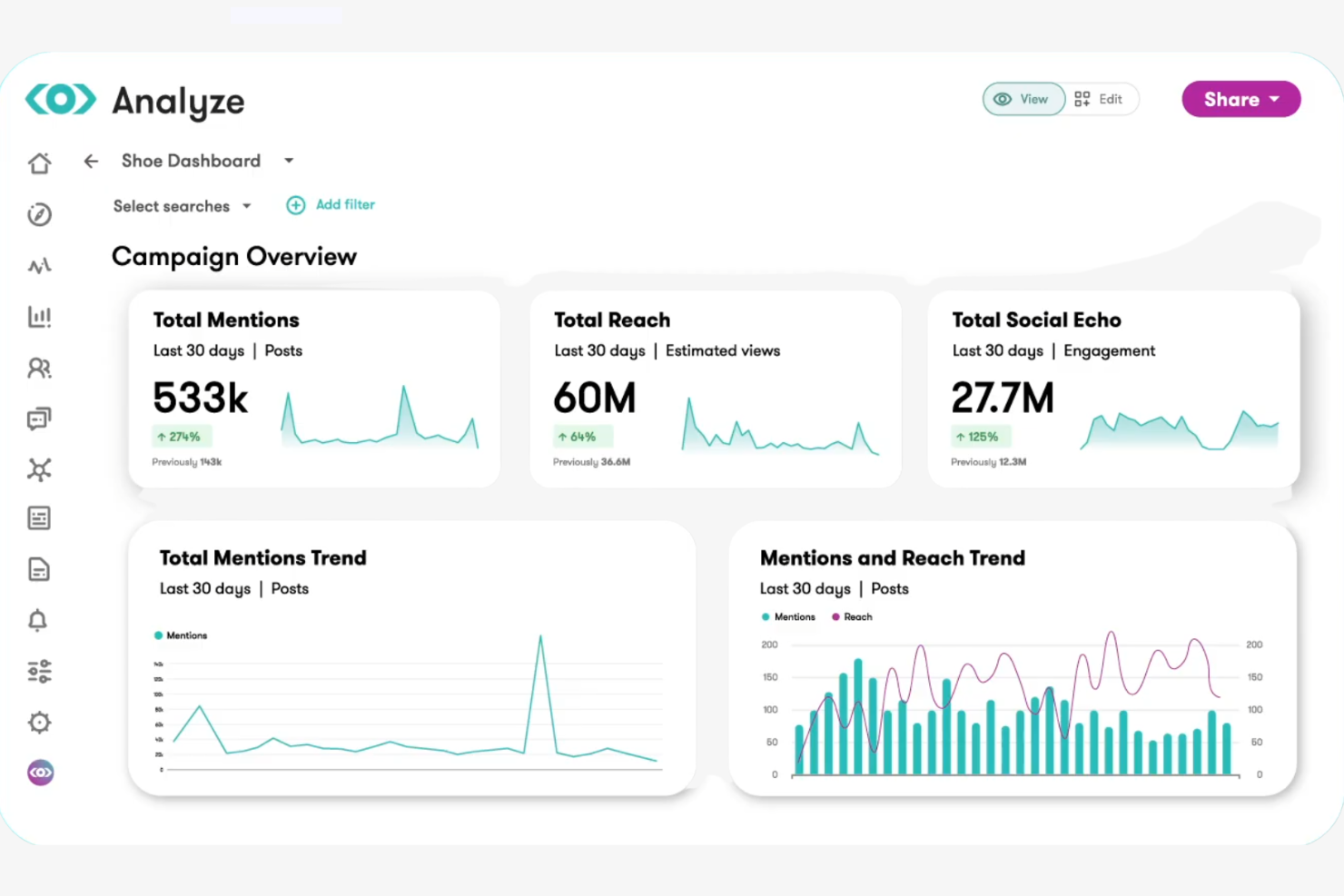Open the document Reports icon
Viewport: 1344px width, 896px height.
(39, 569)
